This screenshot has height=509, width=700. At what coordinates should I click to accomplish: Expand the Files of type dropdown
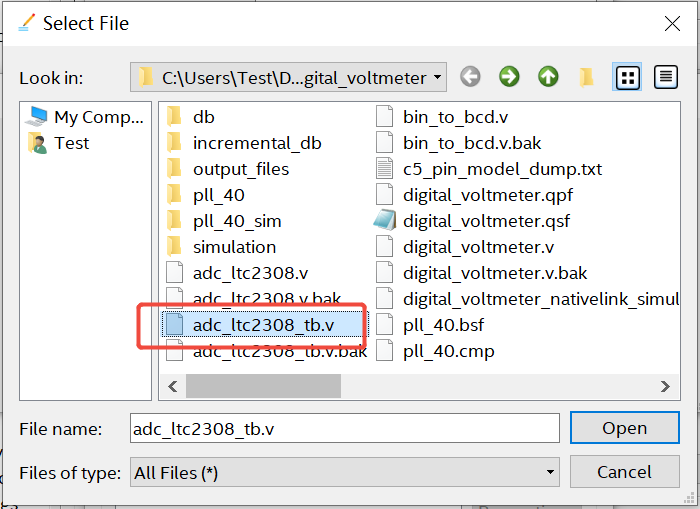(x=345, y=472)
